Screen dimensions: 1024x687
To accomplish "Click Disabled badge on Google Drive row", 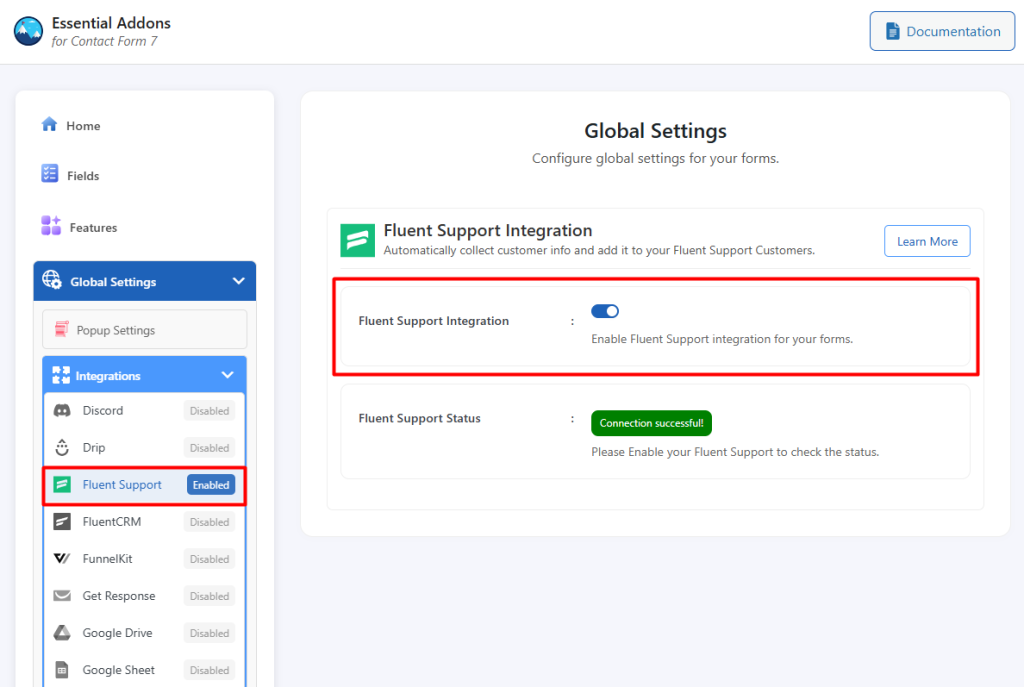I will tap(209, 633).
